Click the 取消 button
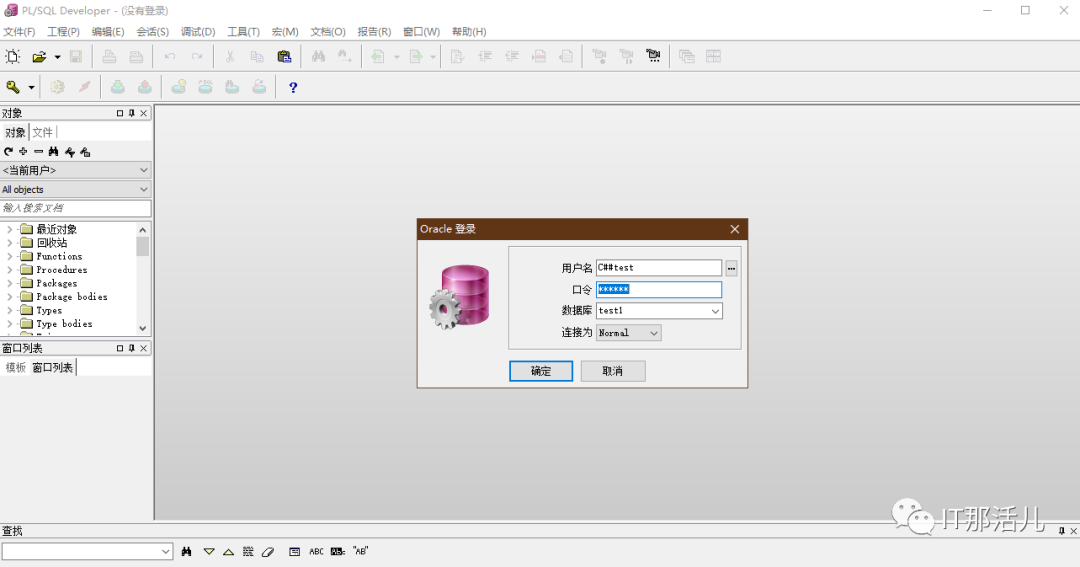This screenshot has height=567, width=1080. pos(612,371)
